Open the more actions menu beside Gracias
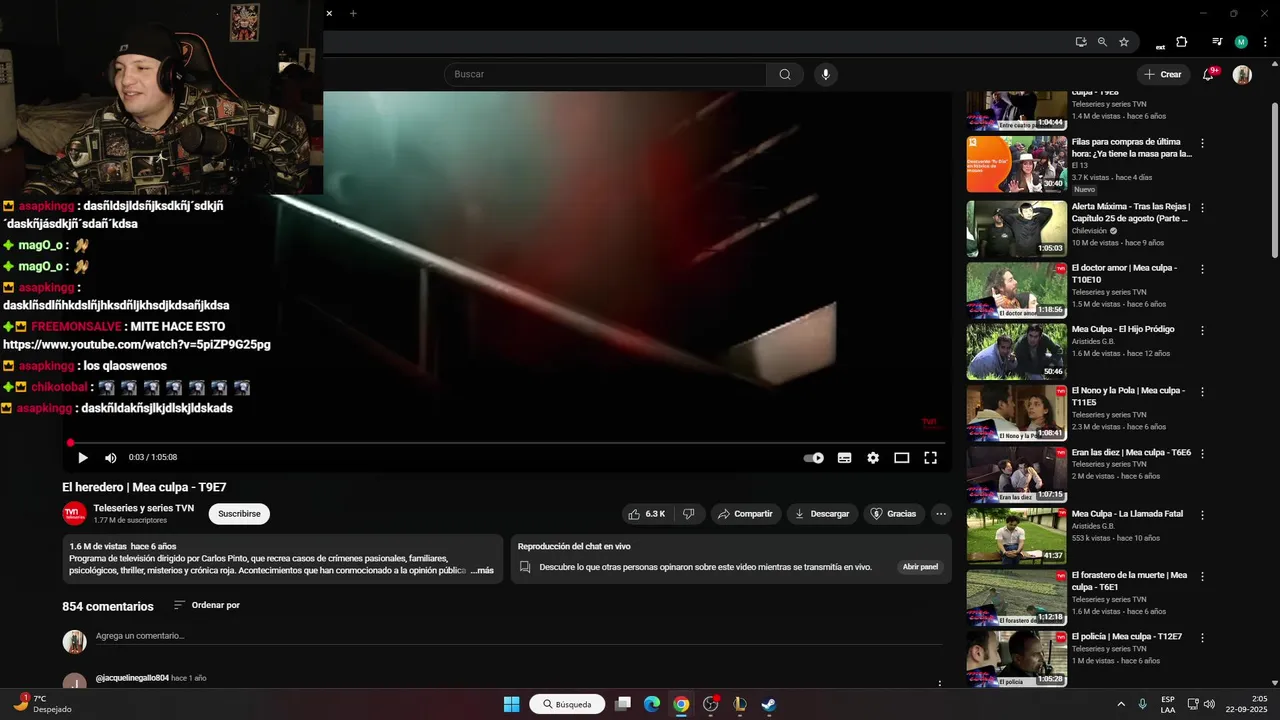 (x=940, y=514)
